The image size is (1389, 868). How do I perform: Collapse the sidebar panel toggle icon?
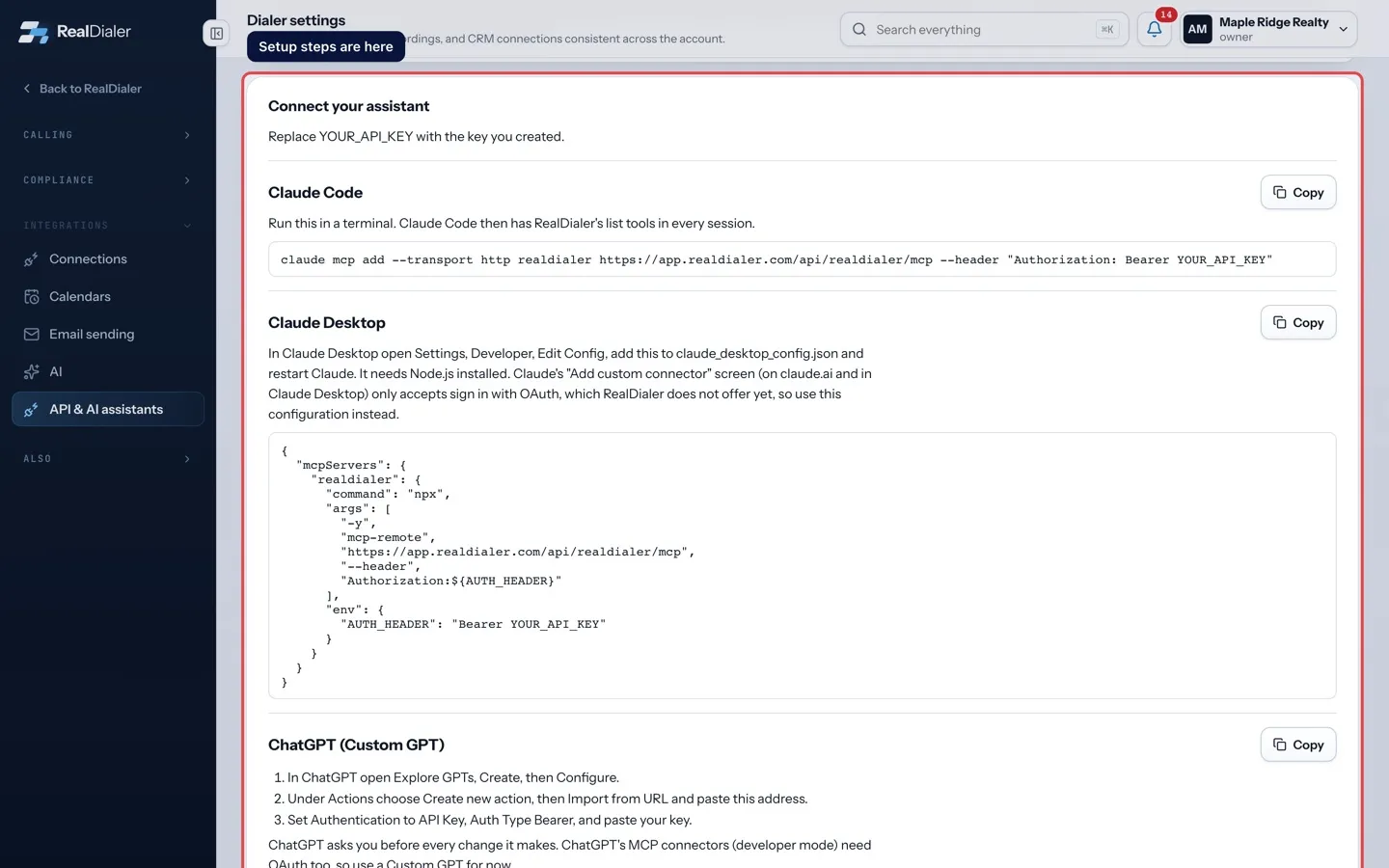(x=216, y=34)
